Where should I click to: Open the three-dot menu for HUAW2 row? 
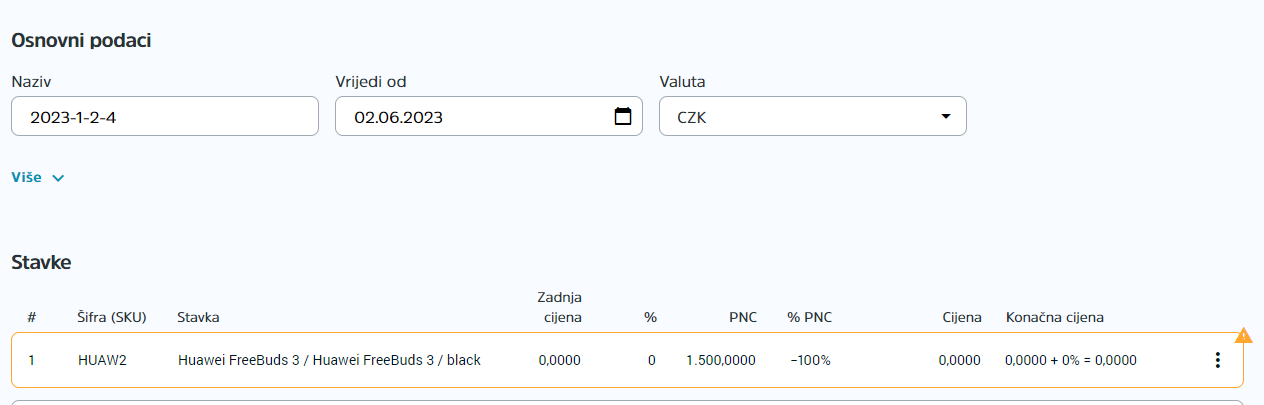click(1217, 360)
